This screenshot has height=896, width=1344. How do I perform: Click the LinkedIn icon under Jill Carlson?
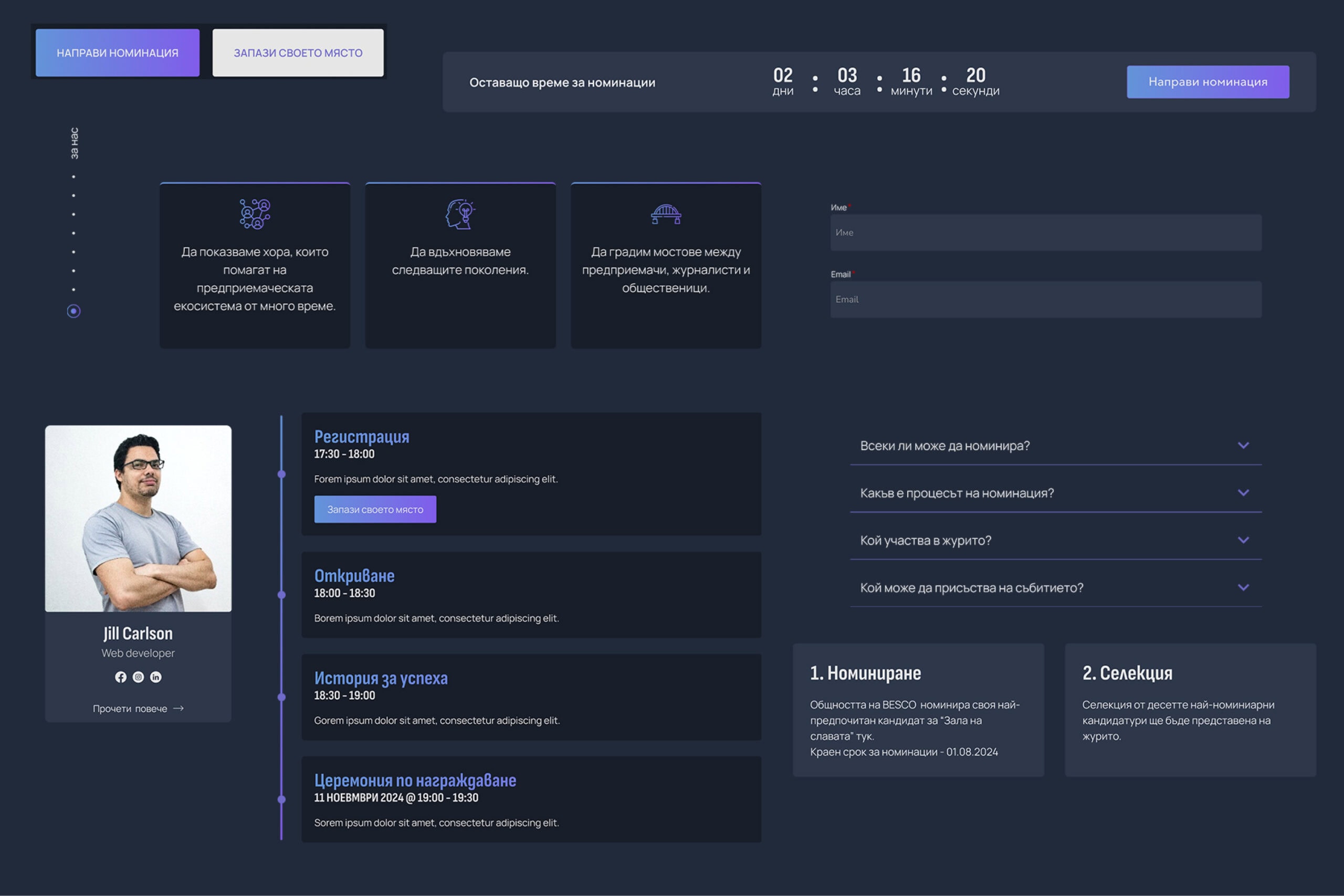[156, 677]
